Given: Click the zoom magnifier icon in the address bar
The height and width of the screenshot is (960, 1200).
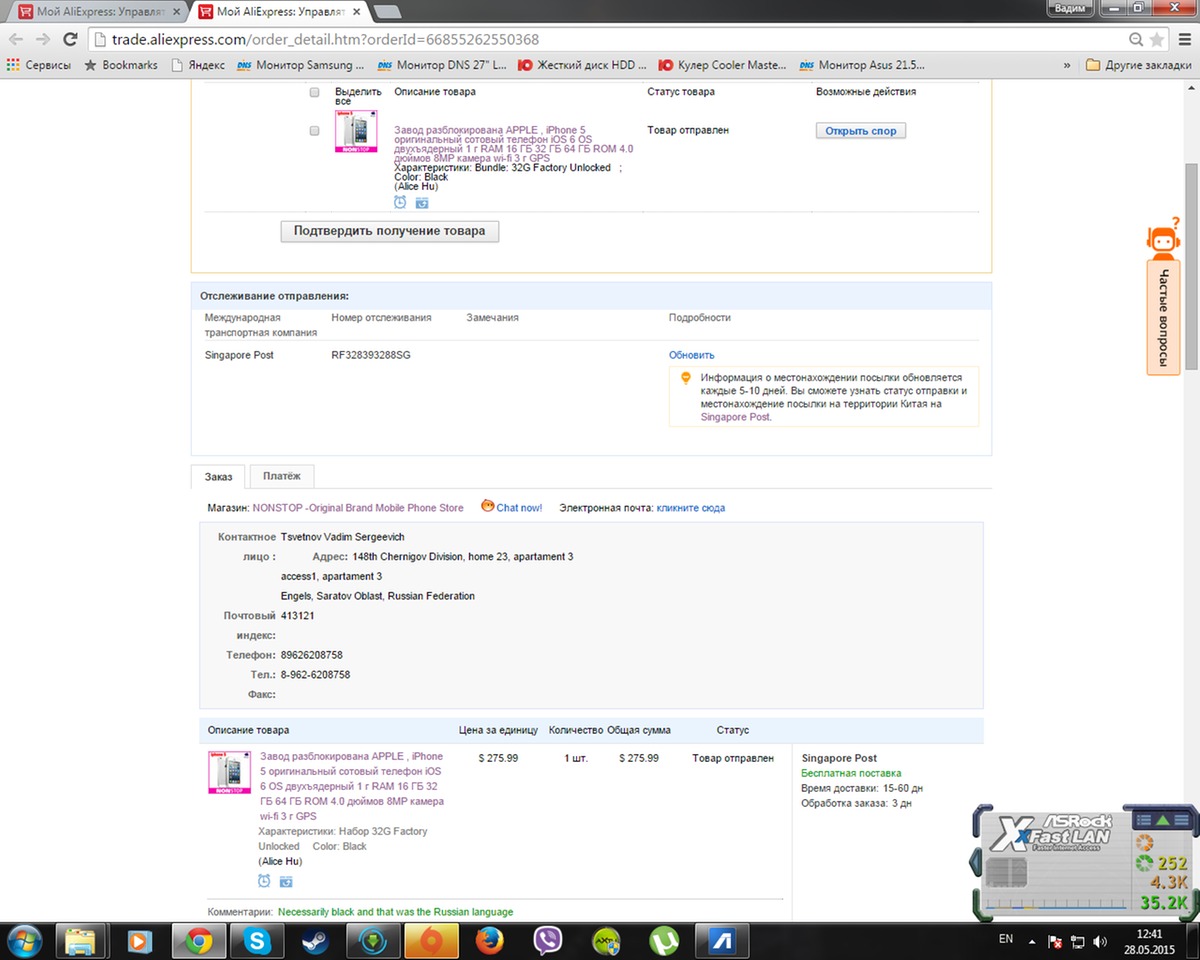Looking at the screenshot, I should [1136, 40].
